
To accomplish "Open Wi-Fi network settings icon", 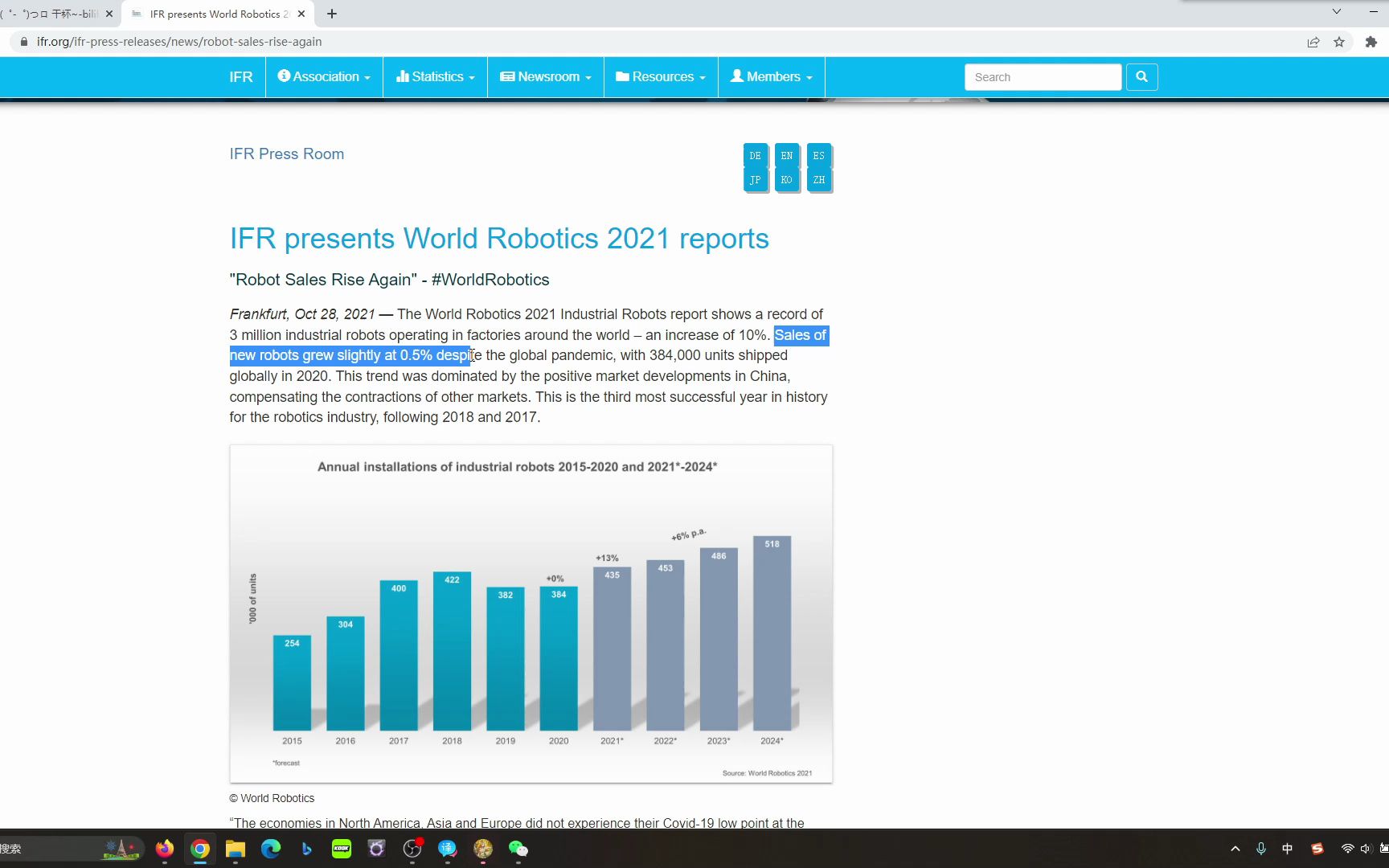I will point(1348,849).
